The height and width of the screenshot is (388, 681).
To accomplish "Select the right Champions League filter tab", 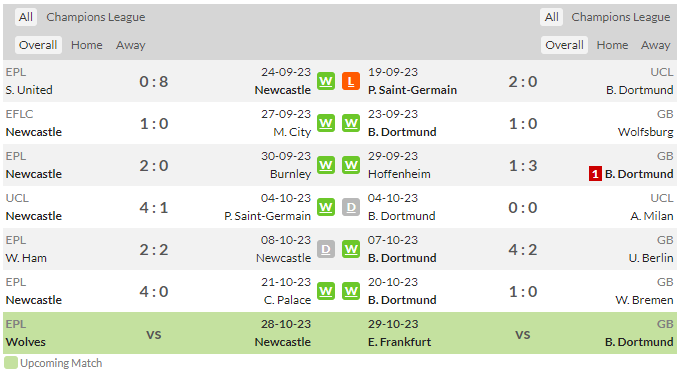I will point(621,17).
